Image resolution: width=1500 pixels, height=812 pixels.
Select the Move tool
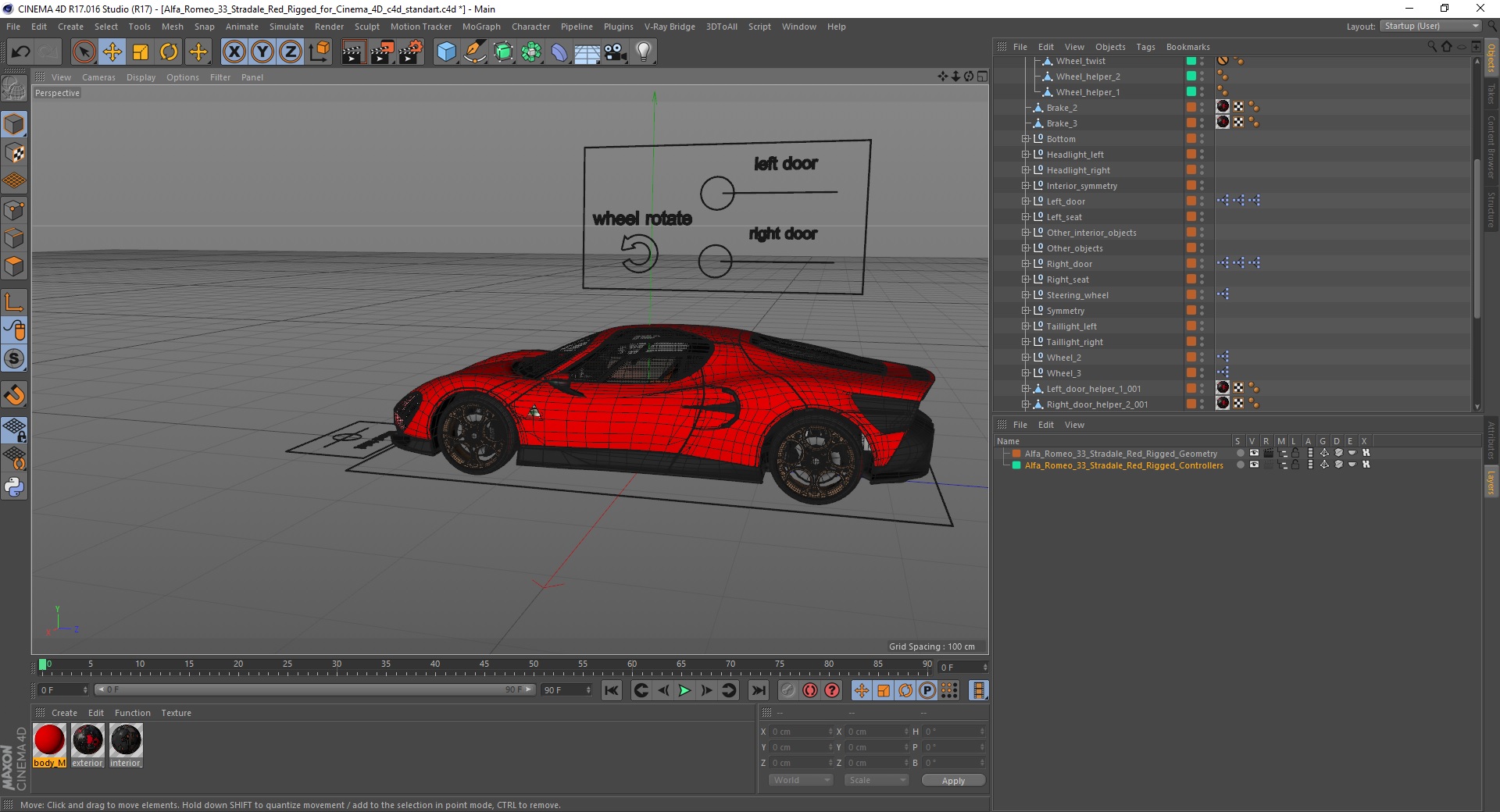(112, 52)
